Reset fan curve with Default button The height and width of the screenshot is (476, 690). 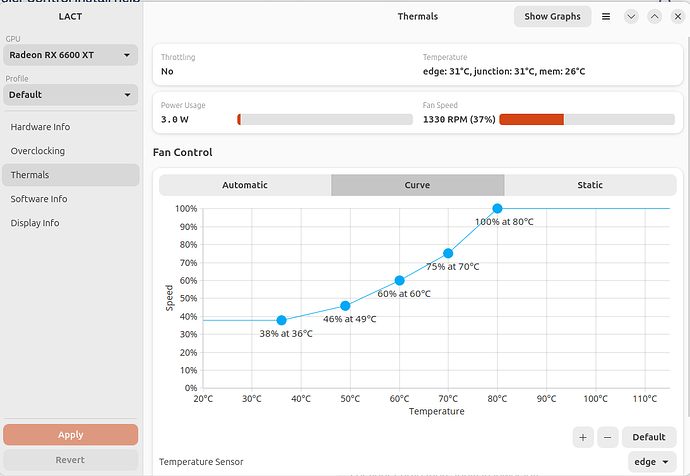(649, 437)
